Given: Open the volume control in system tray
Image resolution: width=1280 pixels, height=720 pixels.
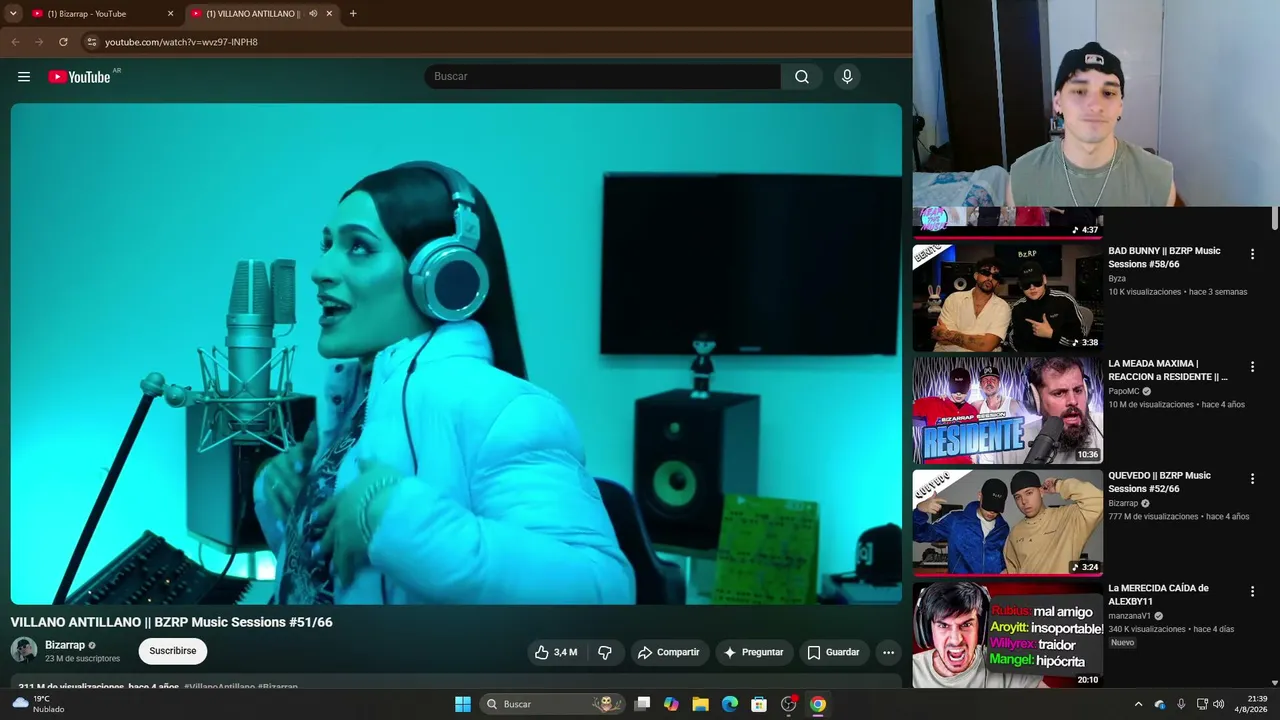Looking at the screenshot, I should [1218, 704].
